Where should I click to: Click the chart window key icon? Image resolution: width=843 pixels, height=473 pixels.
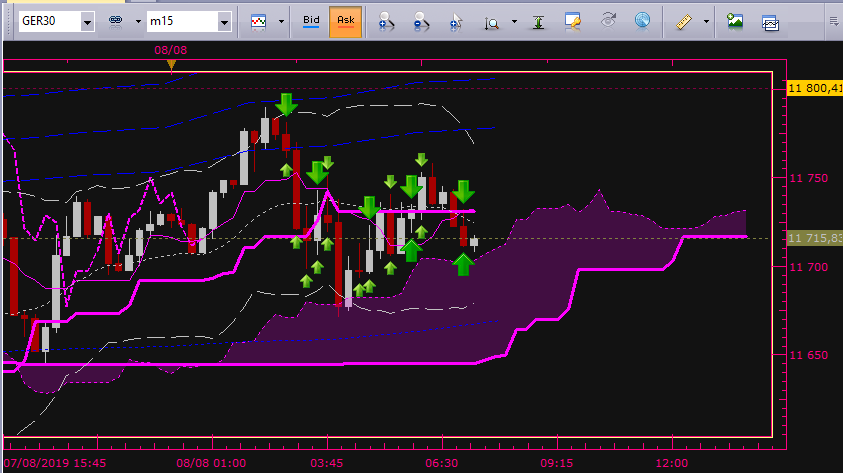pyautogui.click(x=573, y=22)
